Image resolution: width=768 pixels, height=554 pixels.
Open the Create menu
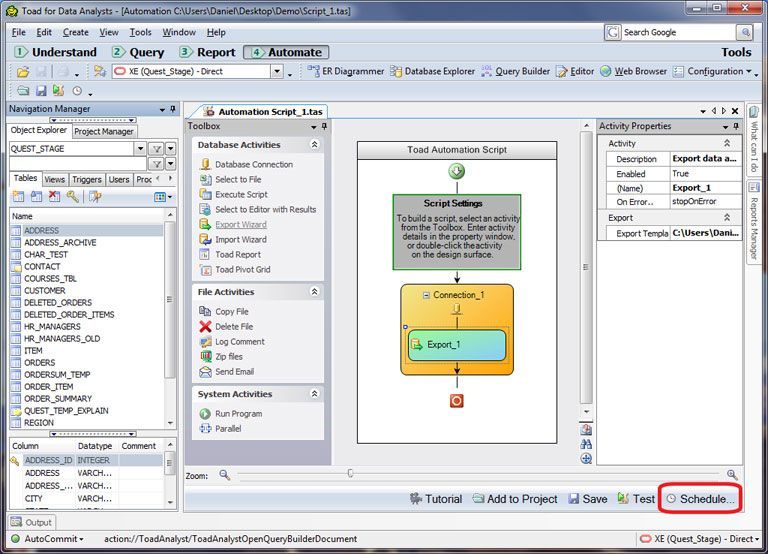tap(75, 32)
